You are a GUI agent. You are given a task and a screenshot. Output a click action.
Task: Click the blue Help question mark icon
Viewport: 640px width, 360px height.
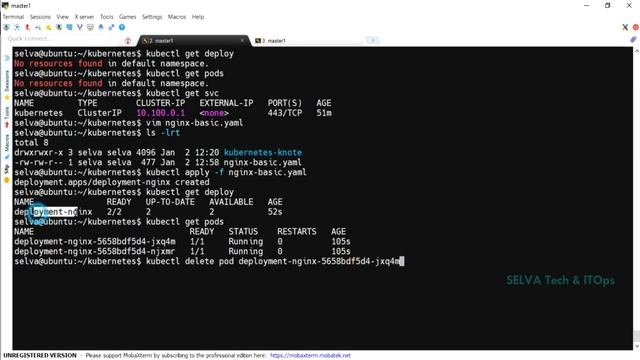[122, 27]
